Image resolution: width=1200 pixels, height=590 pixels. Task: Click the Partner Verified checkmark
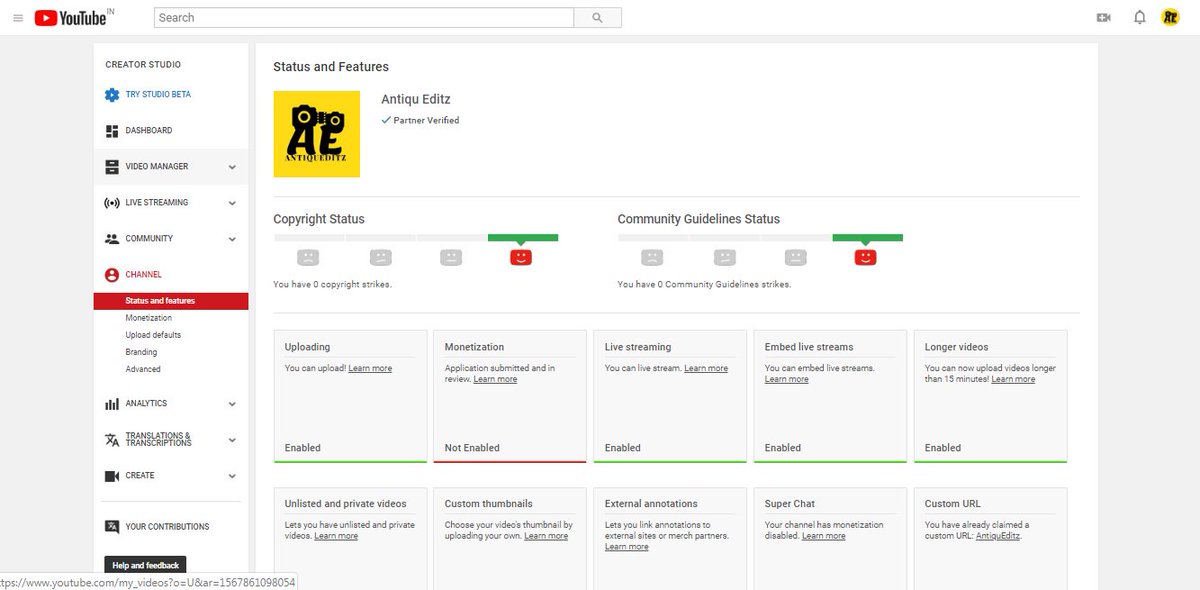[386, 120]
